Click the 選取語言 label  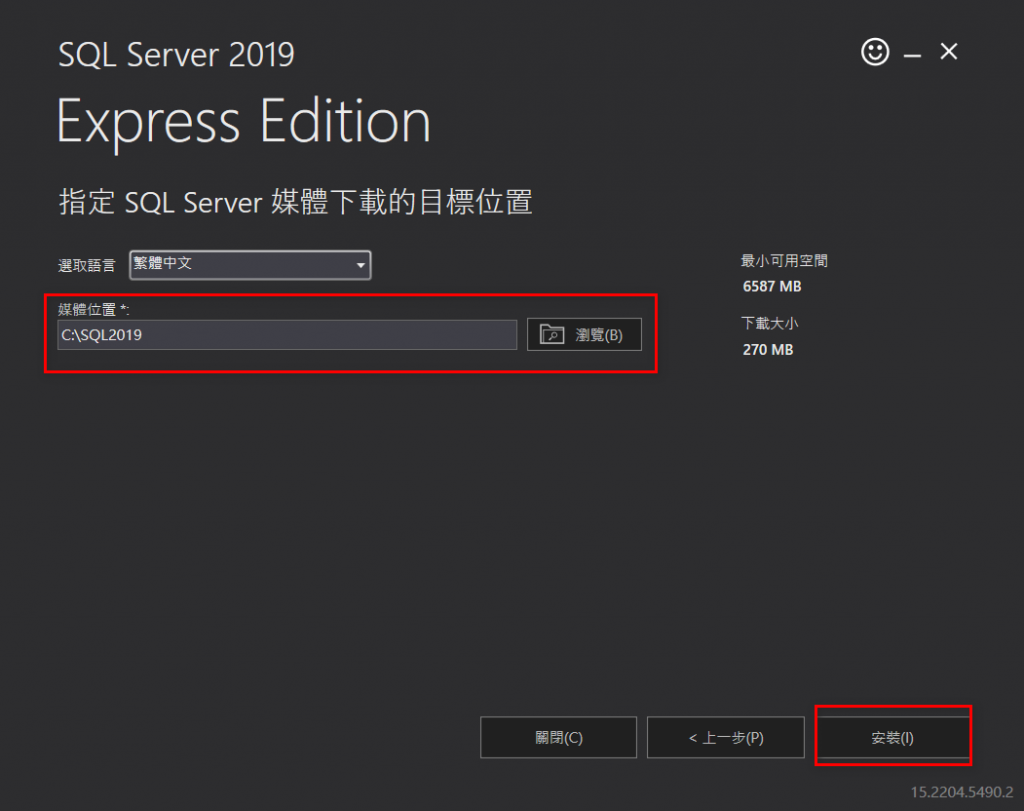[x=87, y=266]
